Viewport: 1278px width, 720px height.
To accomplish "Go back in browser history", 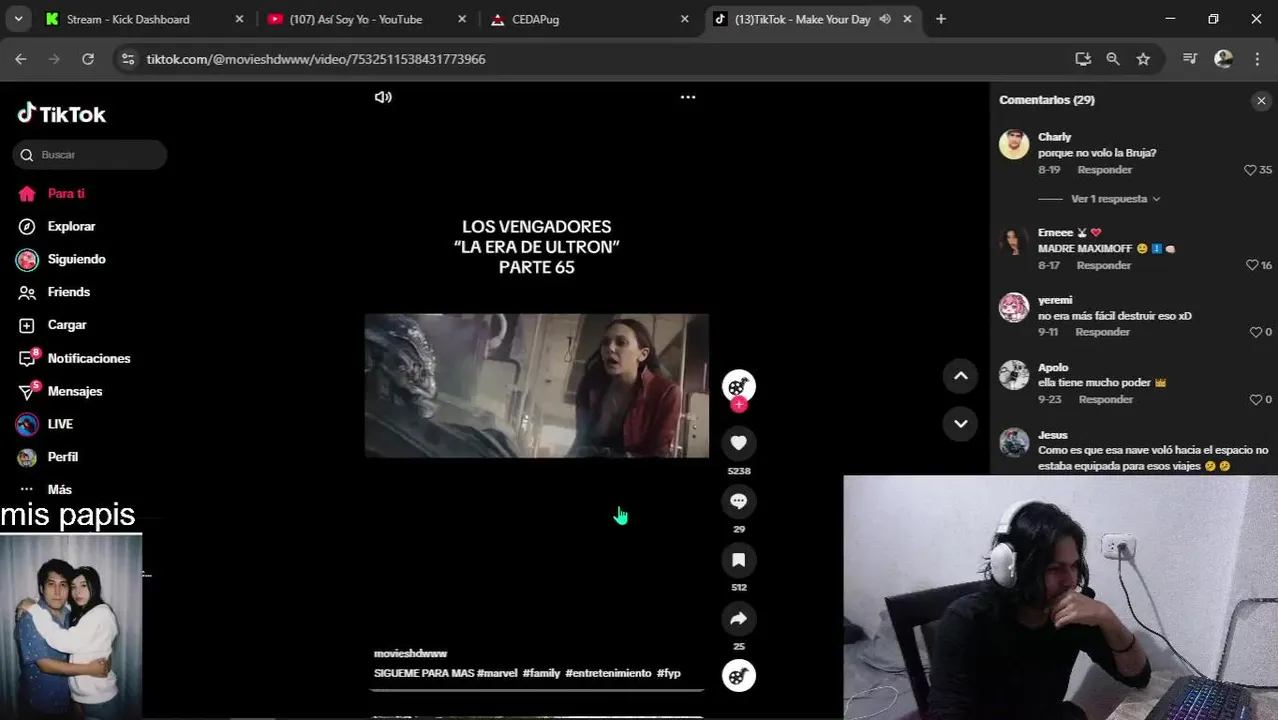I will coord(21,59).
